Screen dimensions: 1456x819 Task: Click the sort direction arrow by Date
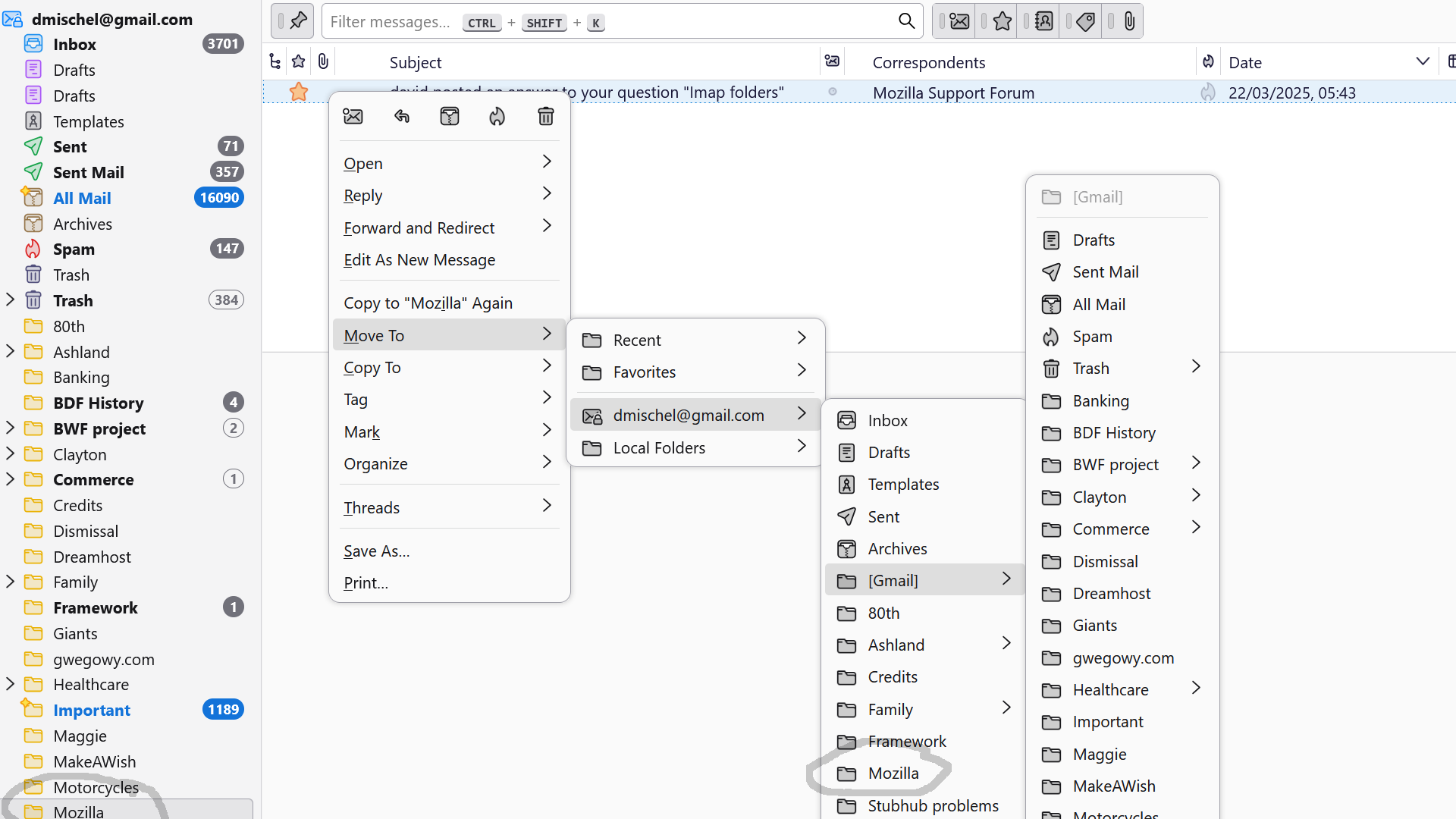1423,61
